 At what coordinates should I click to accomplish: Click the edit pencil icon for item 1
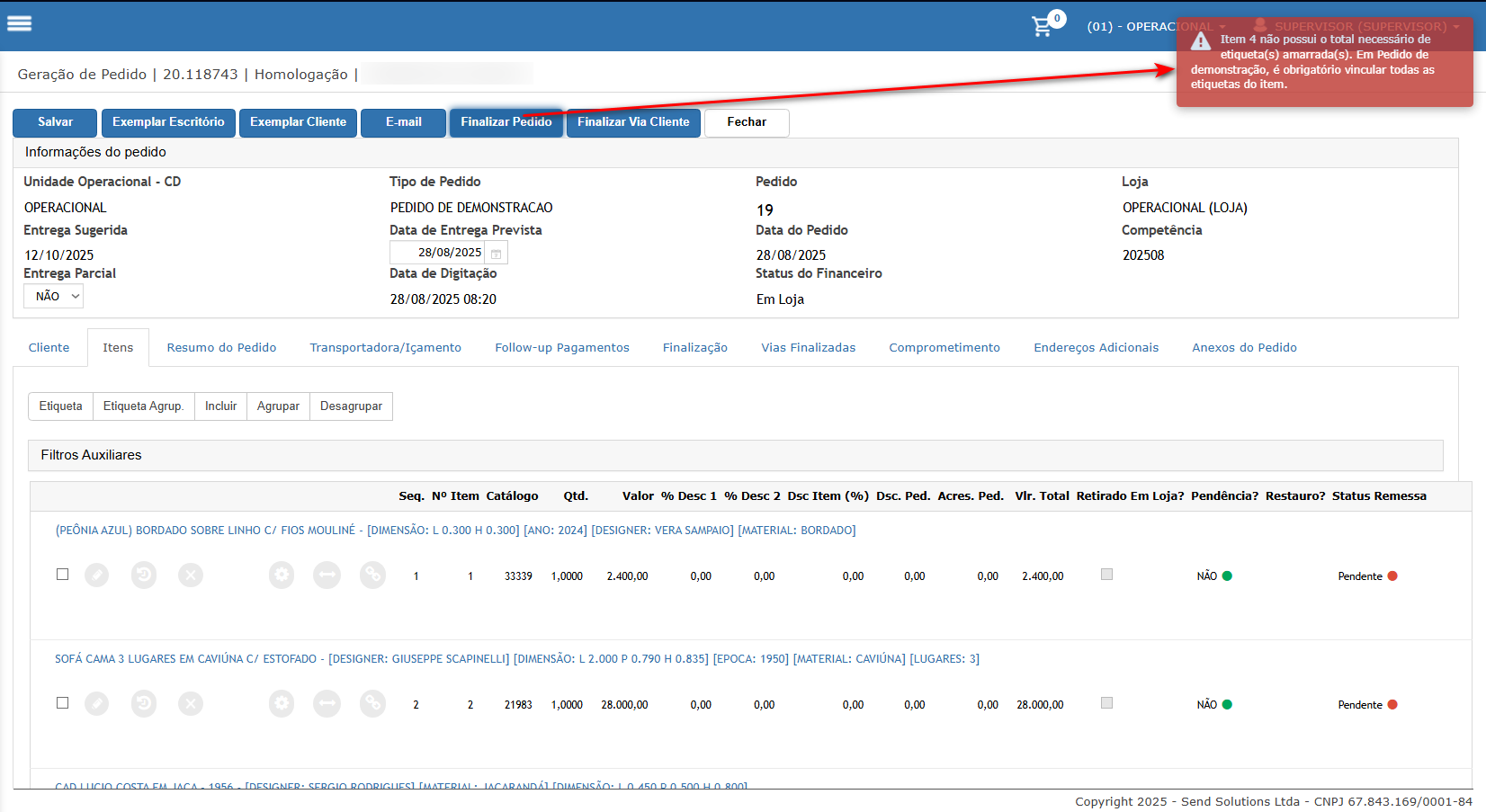[x=97, y=576]
